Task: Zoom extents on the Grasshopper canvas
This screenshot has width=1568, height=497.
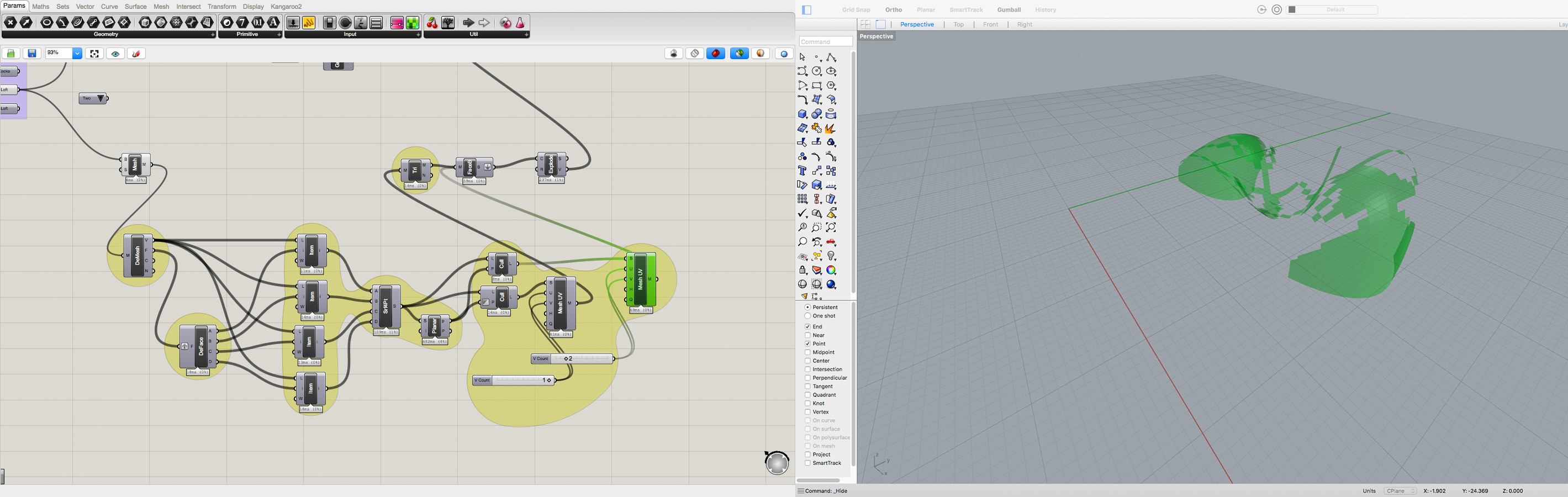Action: coord(94,54)
